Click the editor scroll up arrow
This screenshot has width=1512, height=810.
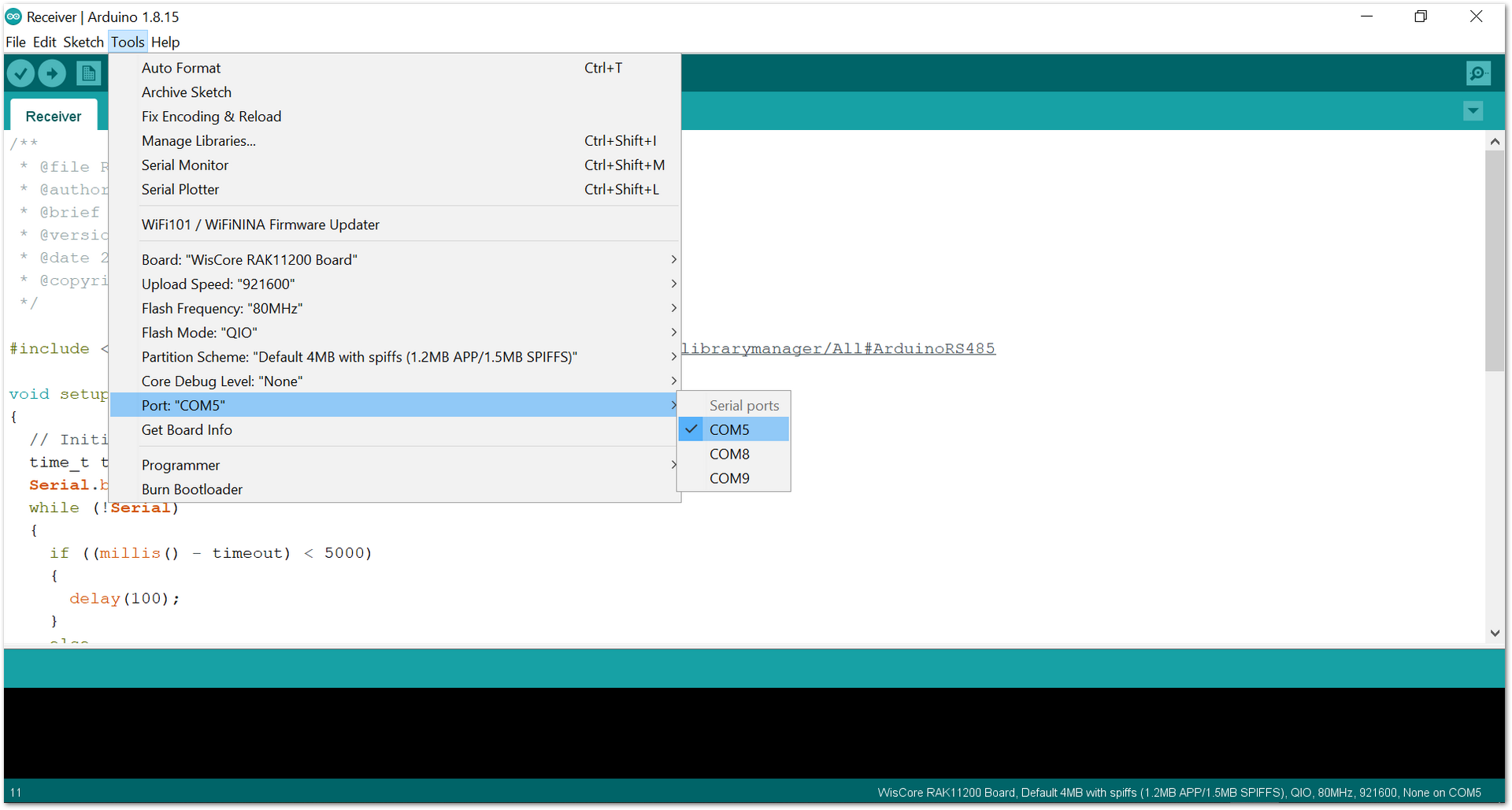(x=1495, y=141)
